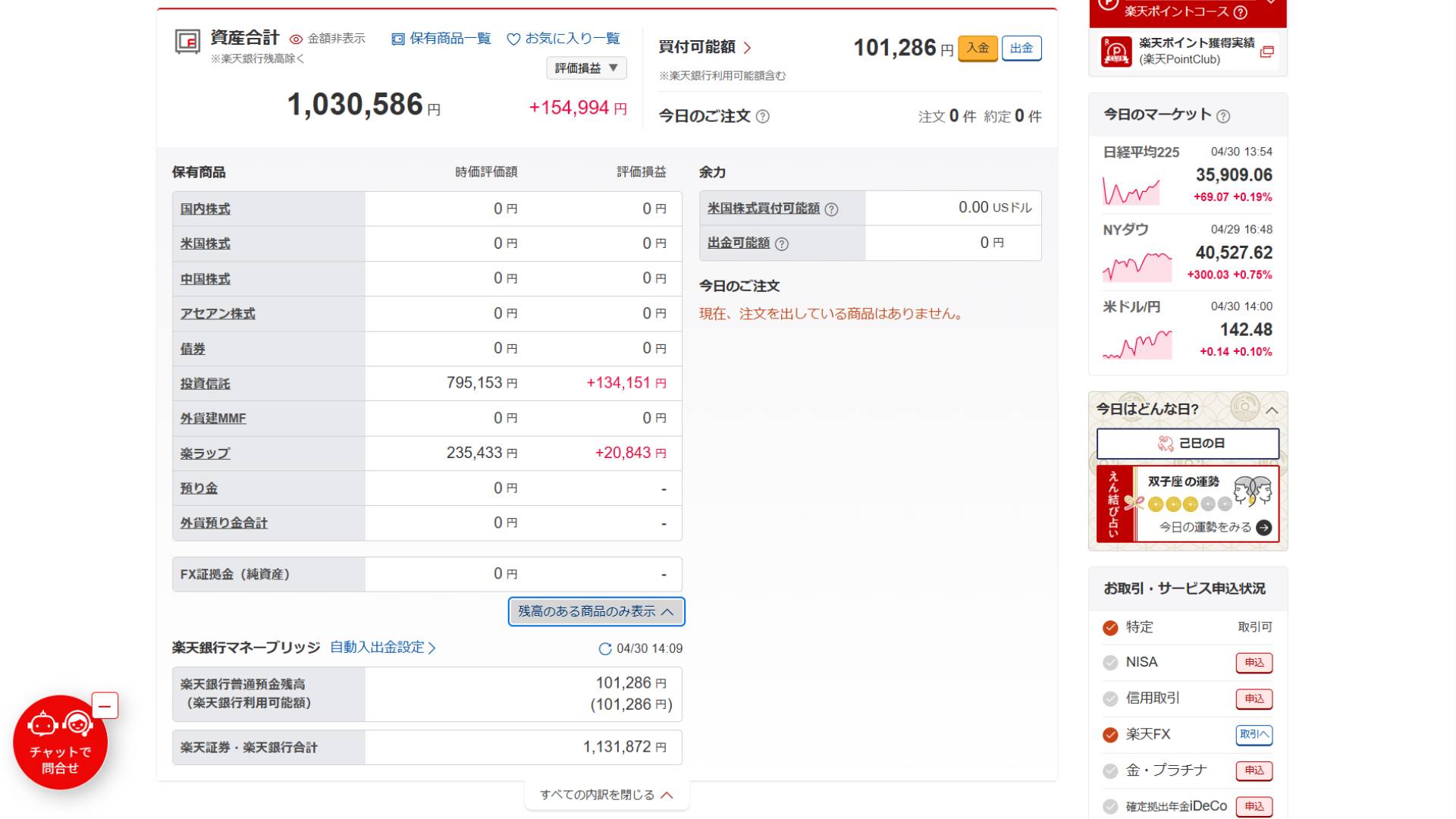Open 米国株式 holdings link
Screen dimensions: 1456x819
click(x=206, y=244)
